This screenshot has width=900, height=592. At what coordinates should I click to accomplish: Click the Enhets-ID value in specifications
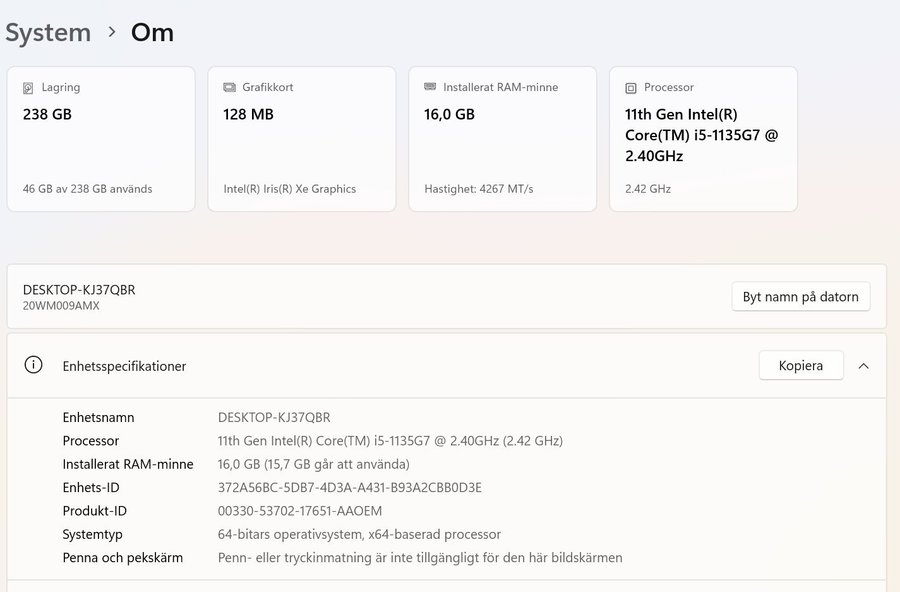click(x=349, y=488)
